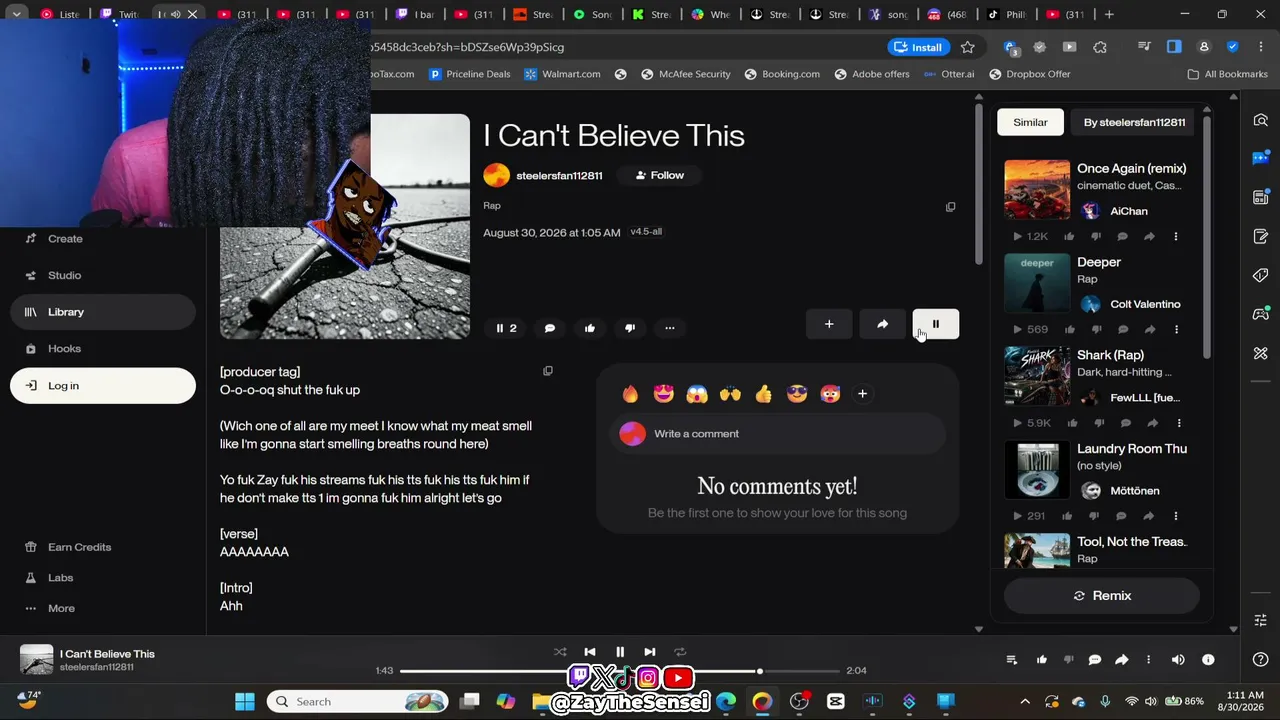Click the Write a comment field

[777, 433]
